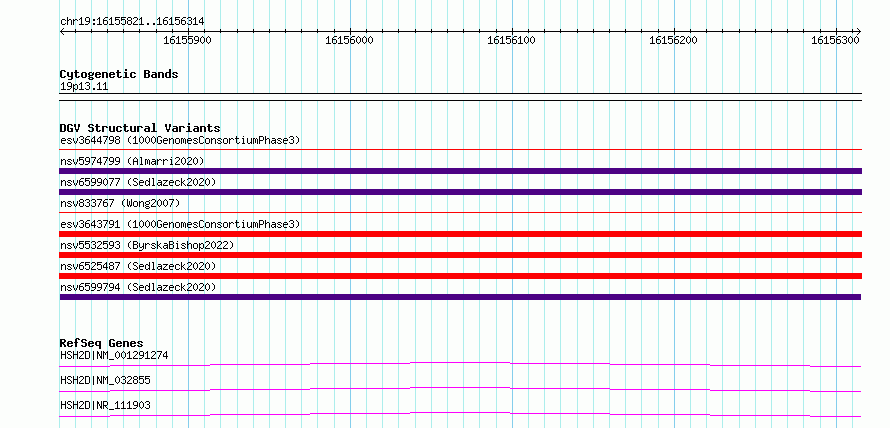Viewport: 890px width, 428px height.
Task: Click the ruler's right arrowhead
Action: point(858,31)
